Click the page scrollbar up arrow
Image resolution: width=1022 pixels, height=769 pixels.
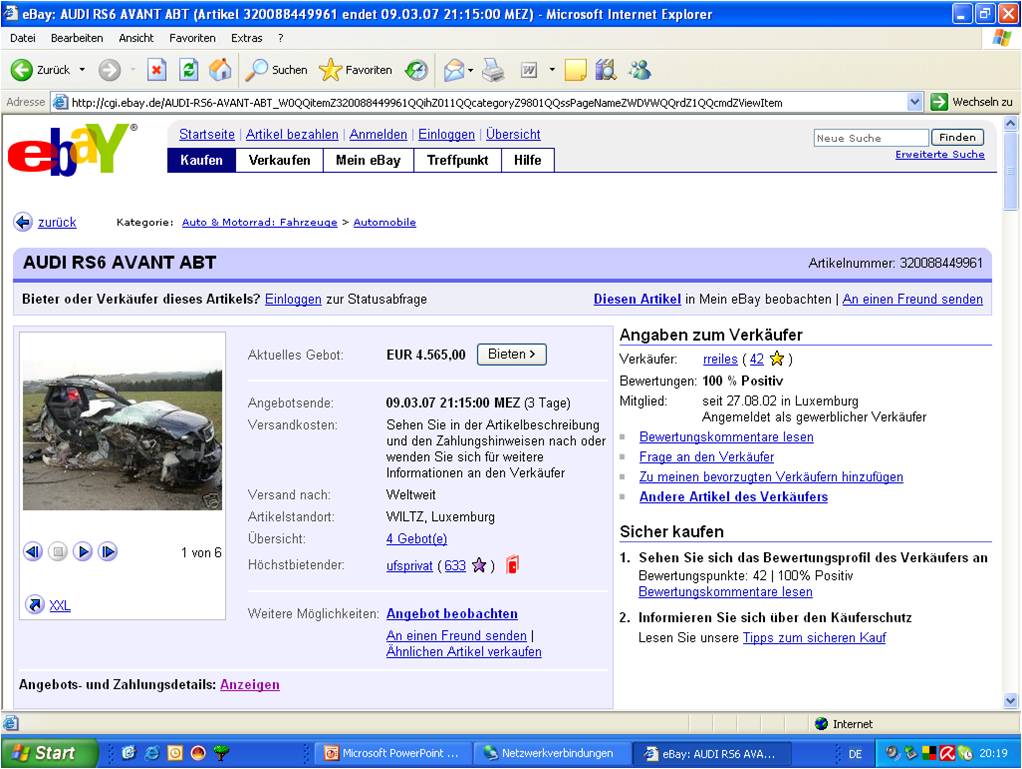click(x=1010, y=123)
